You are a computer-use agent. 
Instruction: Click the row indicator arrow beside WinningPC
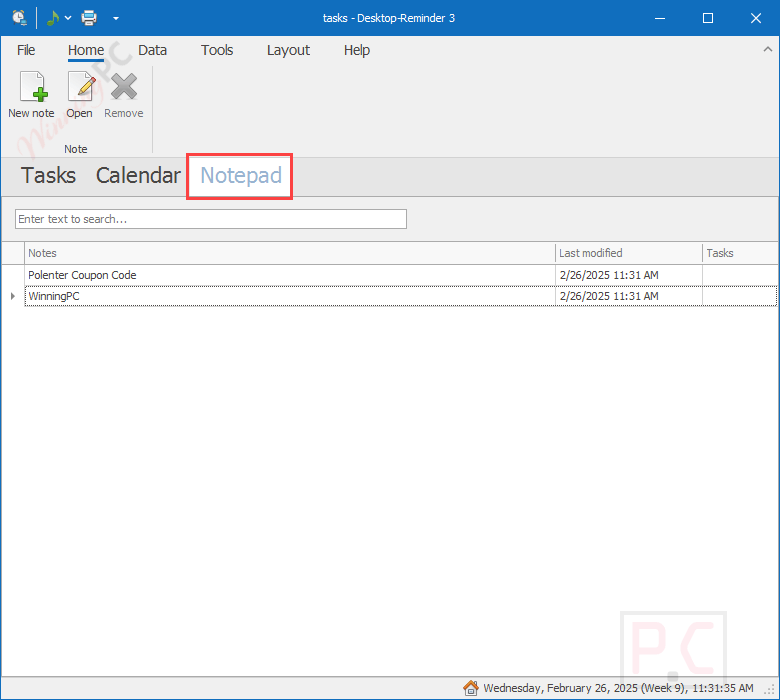(x=13, y=296)
